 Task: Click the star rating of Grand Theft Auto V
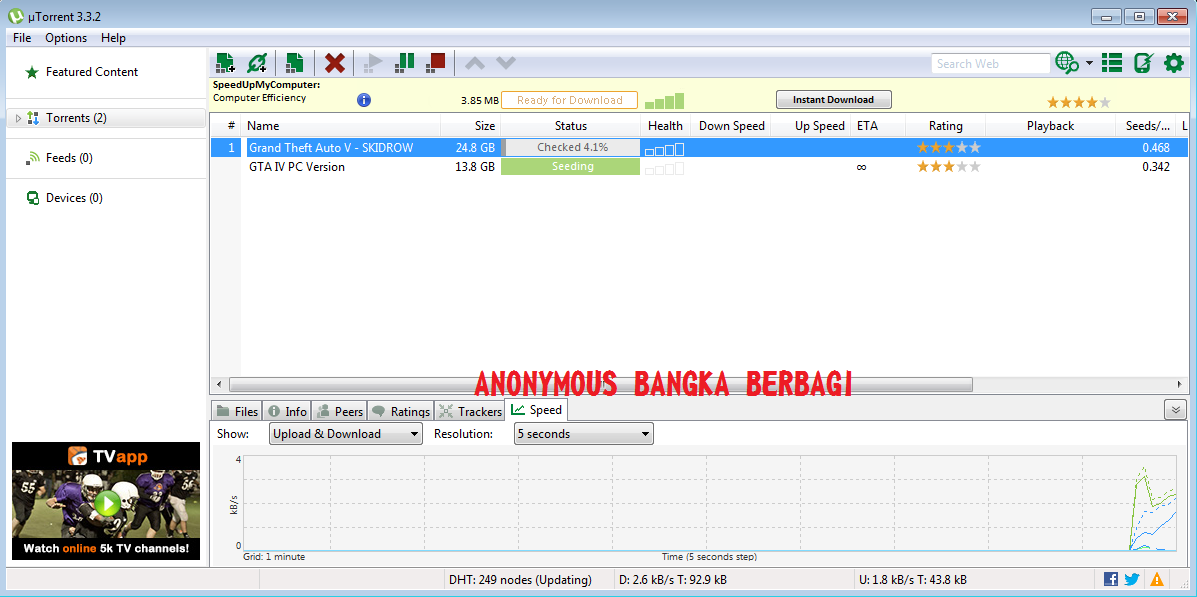click(949, 147)
